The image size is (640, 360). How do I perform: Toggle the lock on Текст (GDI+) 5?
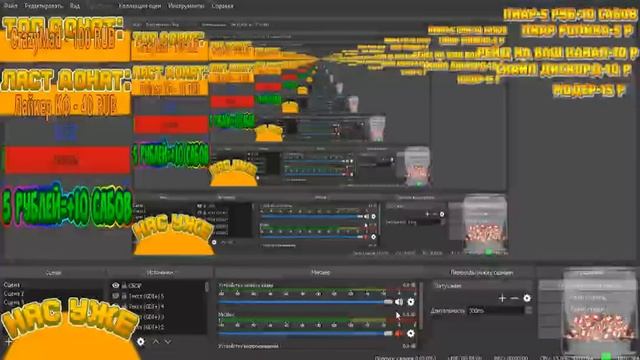coord(124,296)
